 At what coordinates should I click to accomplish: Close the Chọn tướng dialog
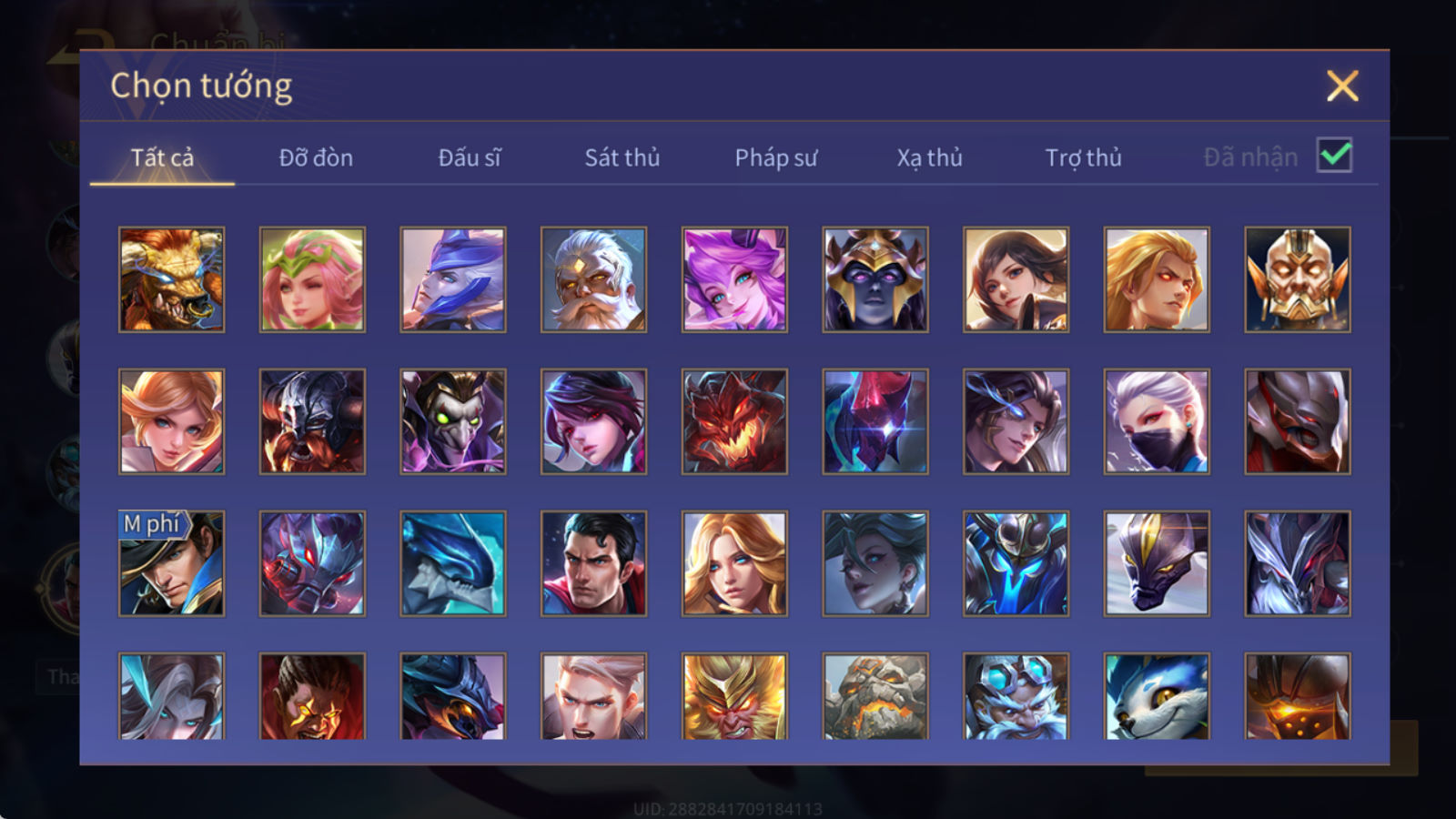(1342, 86)
